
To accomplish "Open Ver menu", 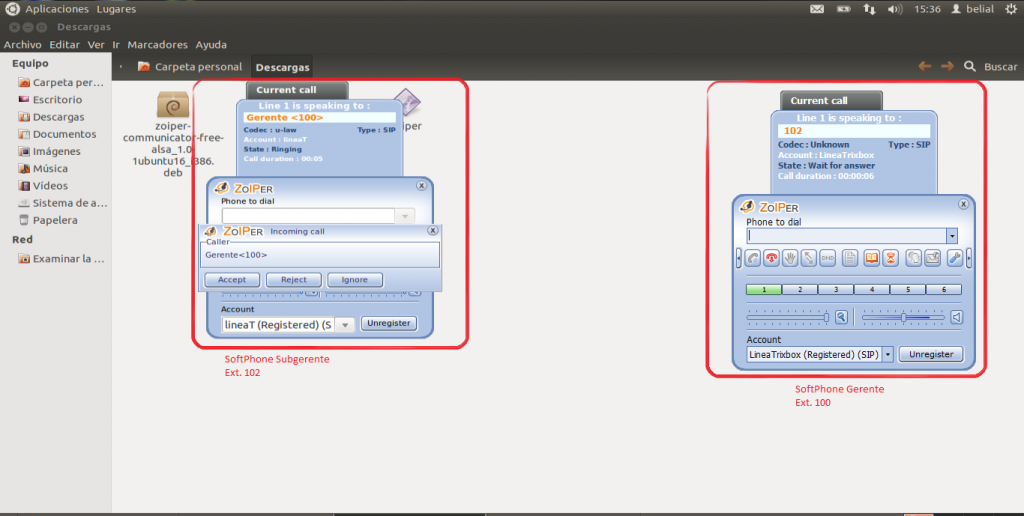I will tap(96, 45).
